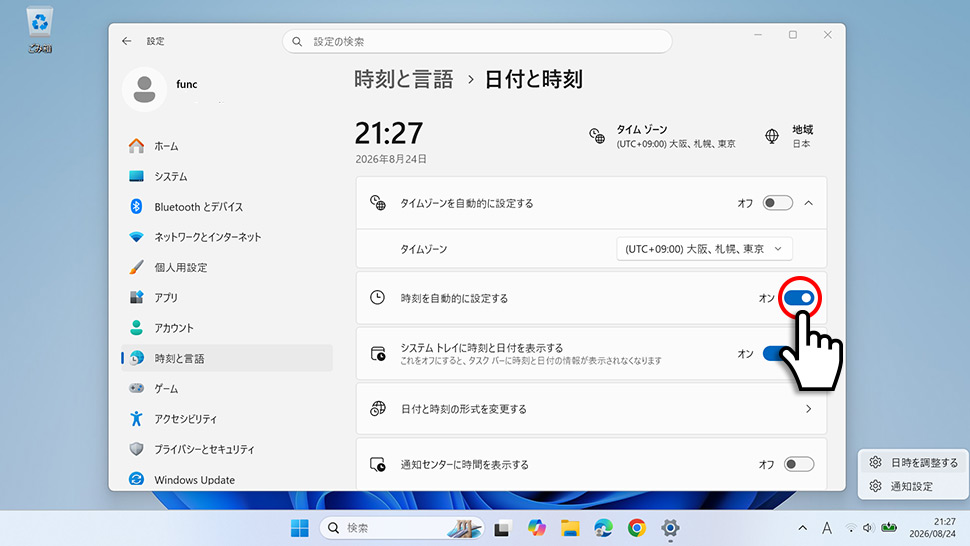Open the ホーム page in sidebar
This screenshot has height=546, width=970.
pos(226,146)
